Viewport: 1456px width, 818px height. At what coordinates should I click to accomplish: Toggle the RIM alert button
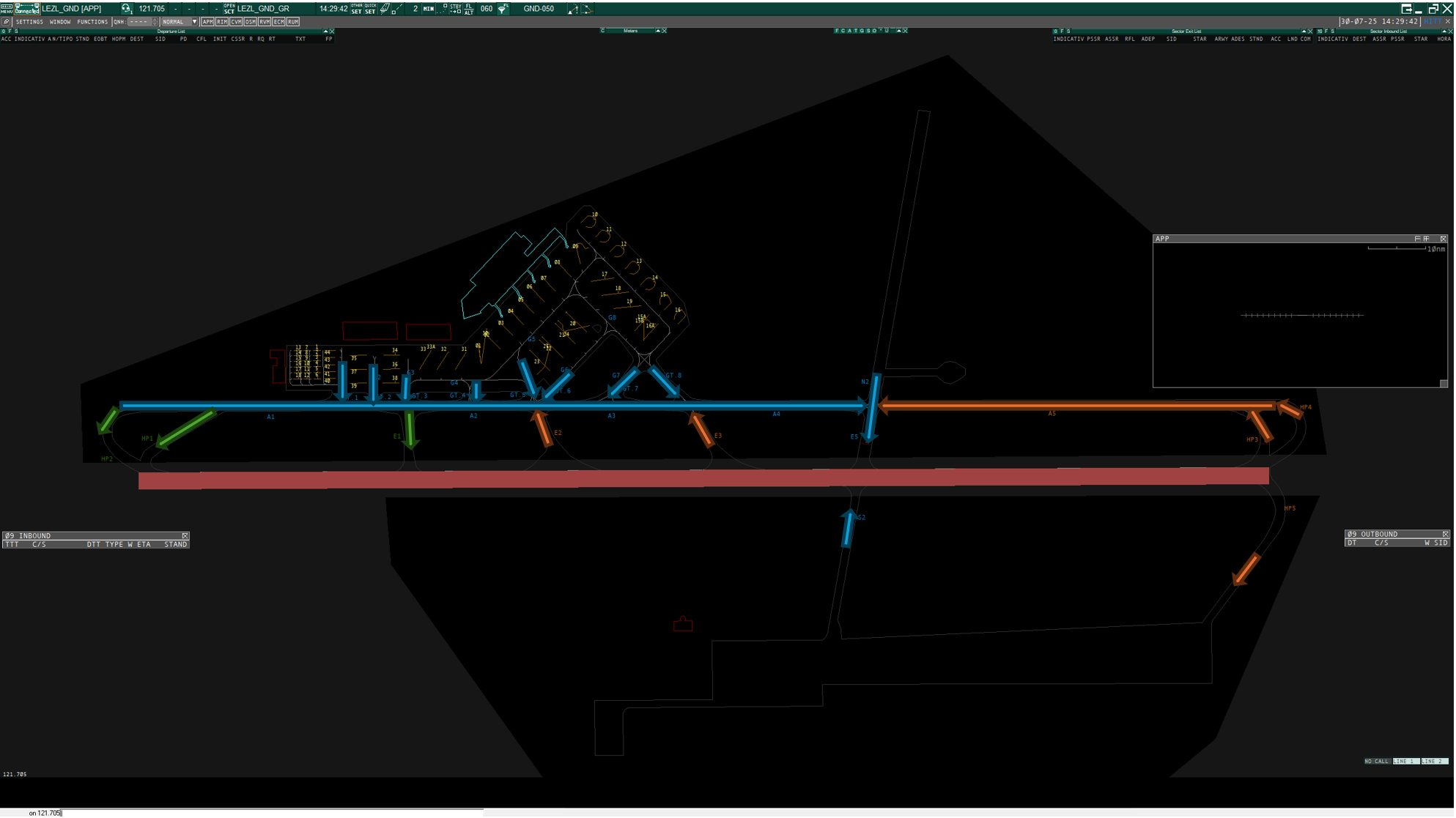pos(222,22)
